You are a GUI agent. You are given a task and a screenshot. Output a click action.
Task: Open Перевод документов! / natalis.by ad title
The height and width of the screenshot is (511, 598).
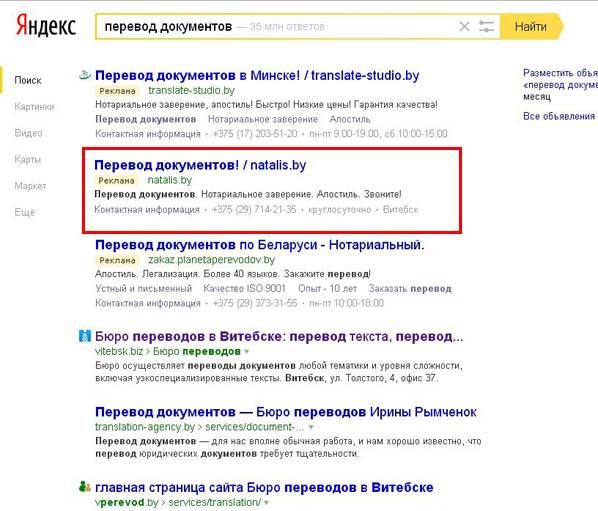(200, 165)
